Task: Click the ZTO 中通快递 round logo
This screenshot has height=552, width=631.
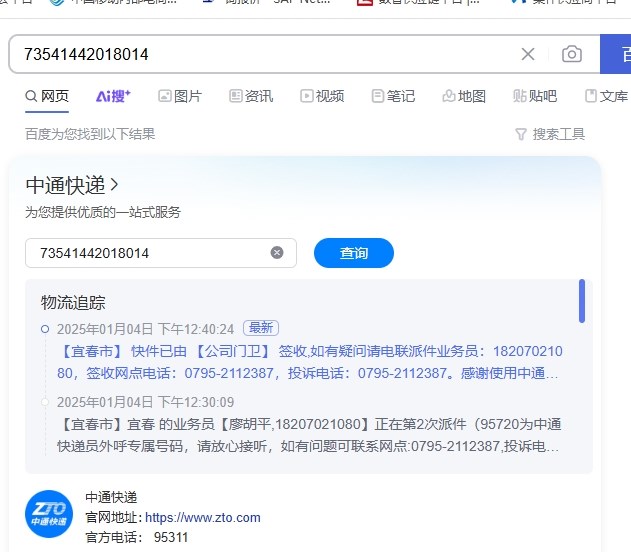Action: point(49,514)
